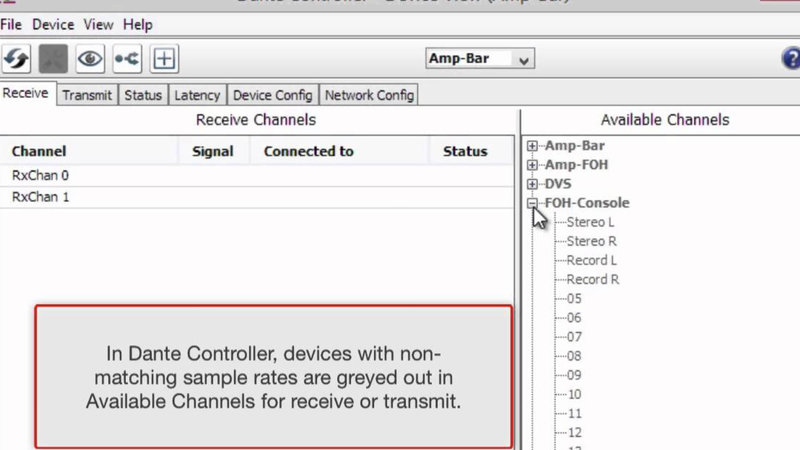Screen dimensions: 800x450
Task: Select the Amp-Bar device label in tree
Action: point(574,146)
